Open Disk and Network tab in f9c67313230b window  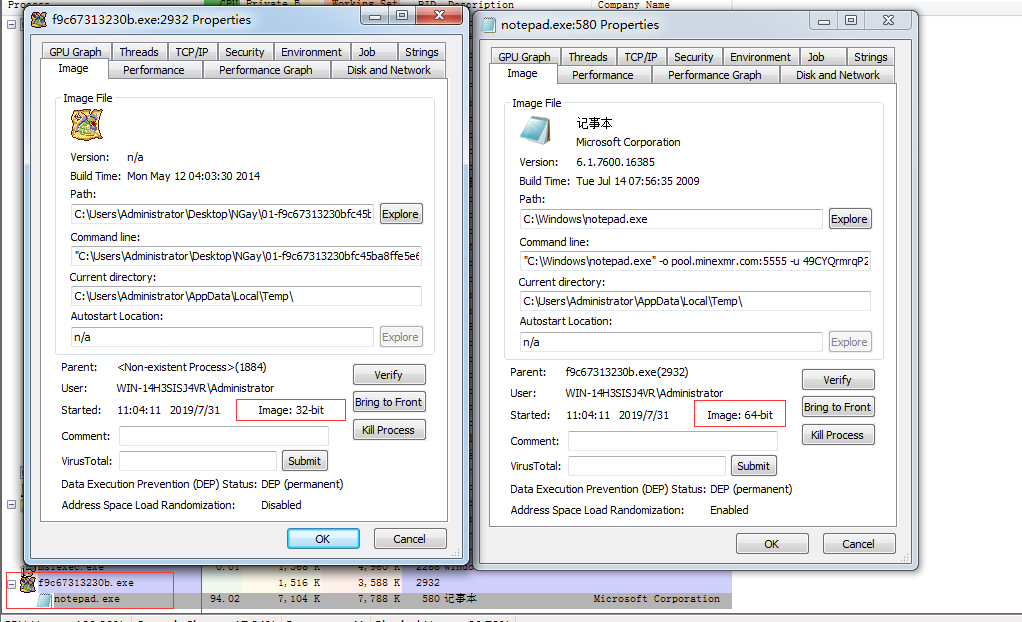pos(388,70)
